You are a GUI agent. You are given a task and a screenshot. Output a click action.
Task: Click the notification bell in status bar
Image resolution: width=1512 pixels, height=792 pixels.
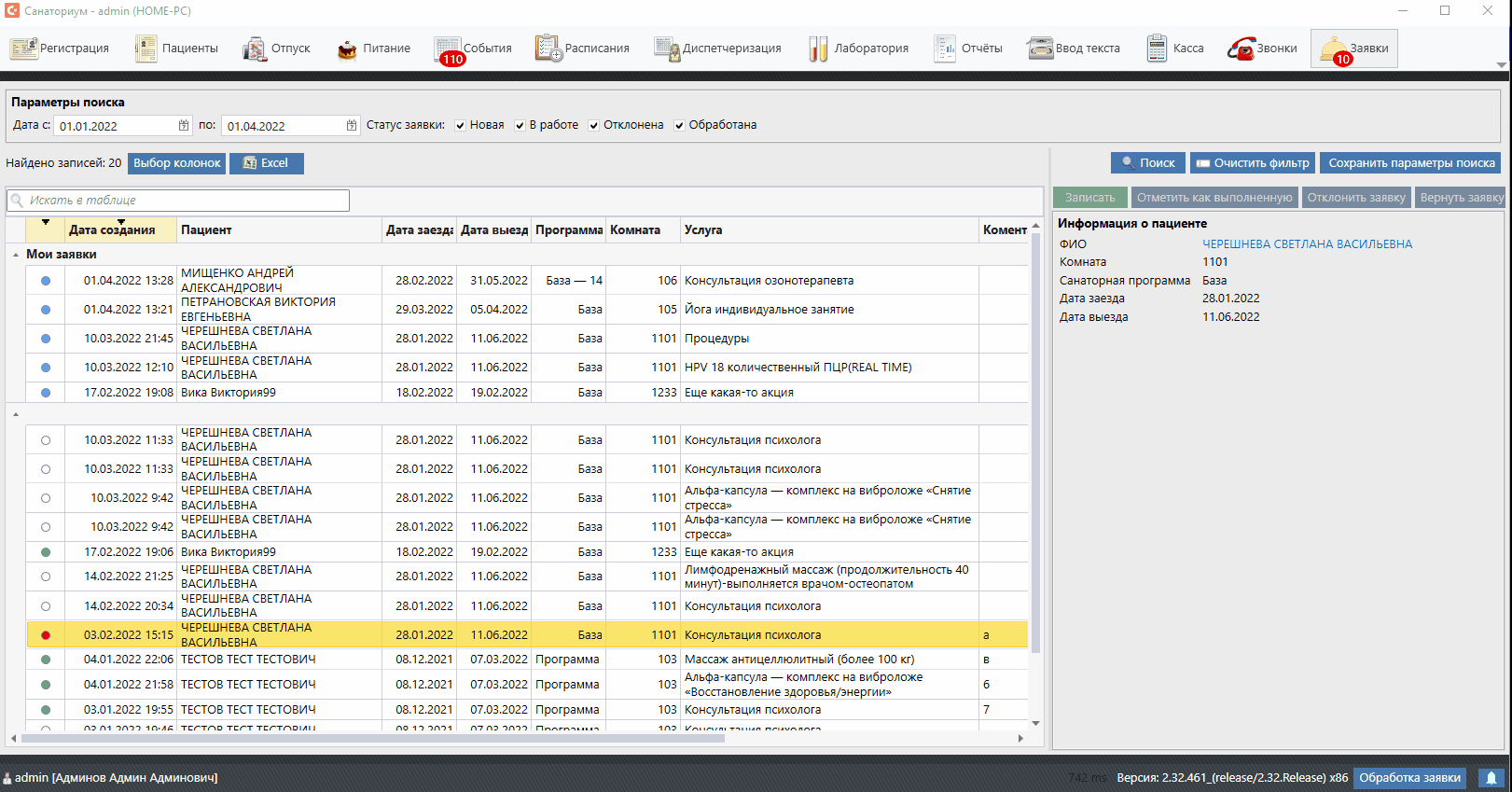click(x=1491, y=778)
